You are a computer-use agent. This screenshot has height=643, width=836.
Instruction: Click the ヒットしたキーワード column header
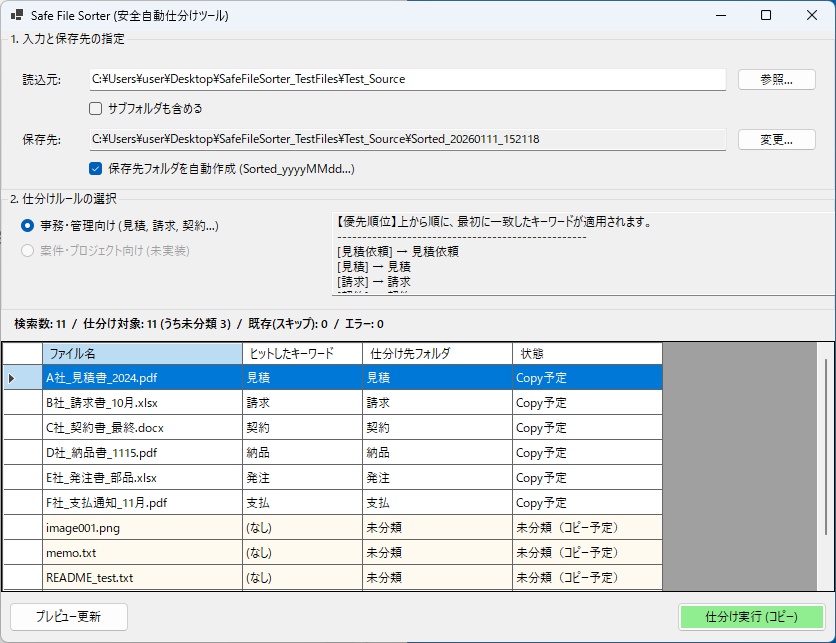[295, 353]
